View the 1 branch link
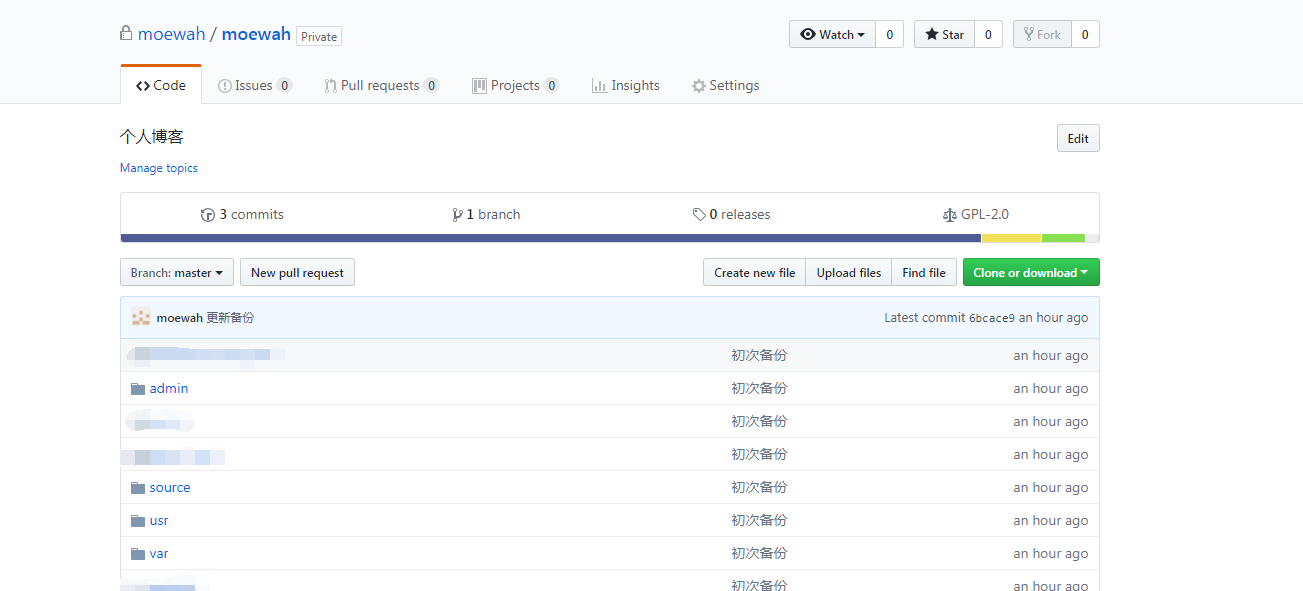 [x=486, y=214]
